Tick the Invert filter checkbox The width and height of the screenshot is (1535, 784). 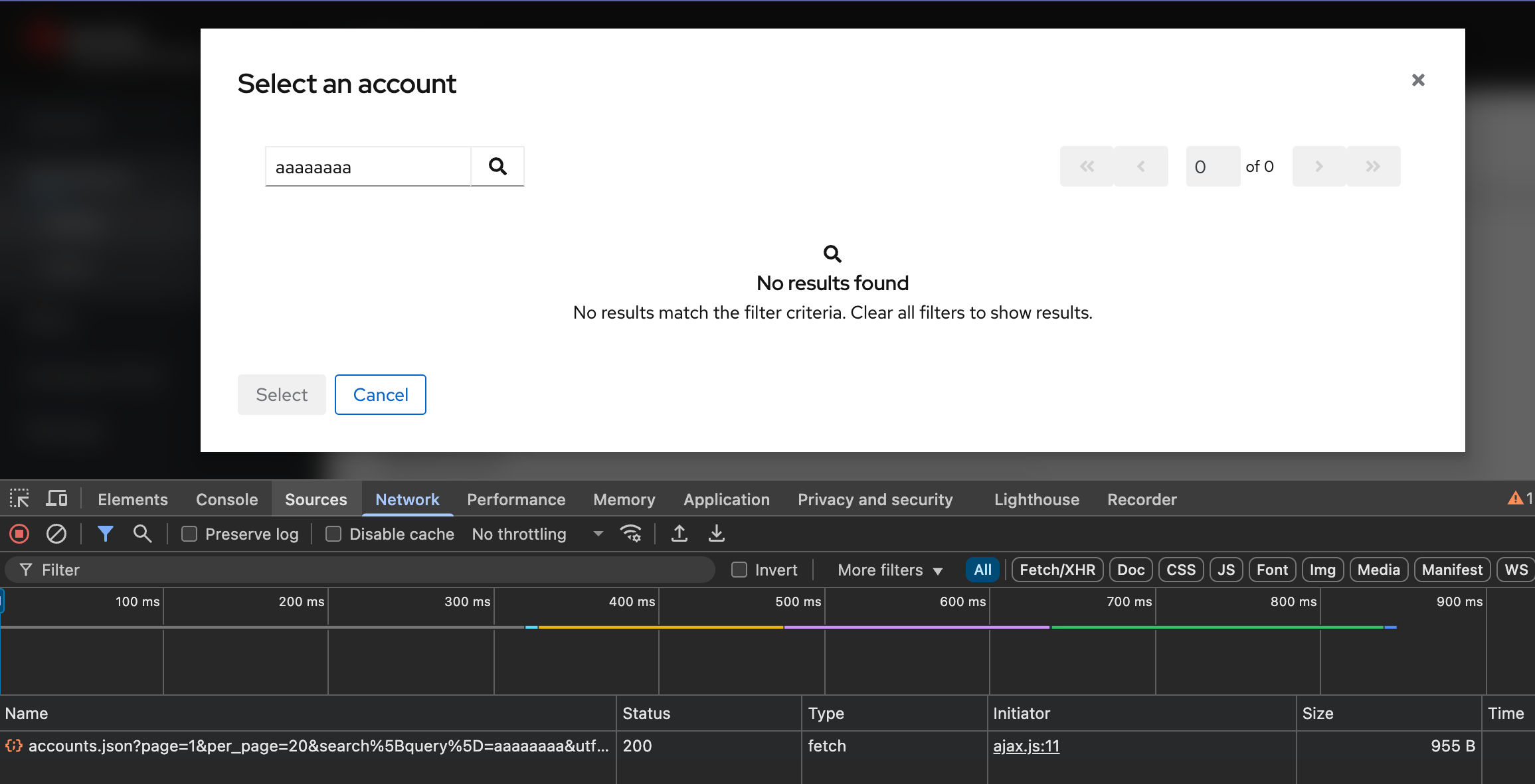pos(739,570)
